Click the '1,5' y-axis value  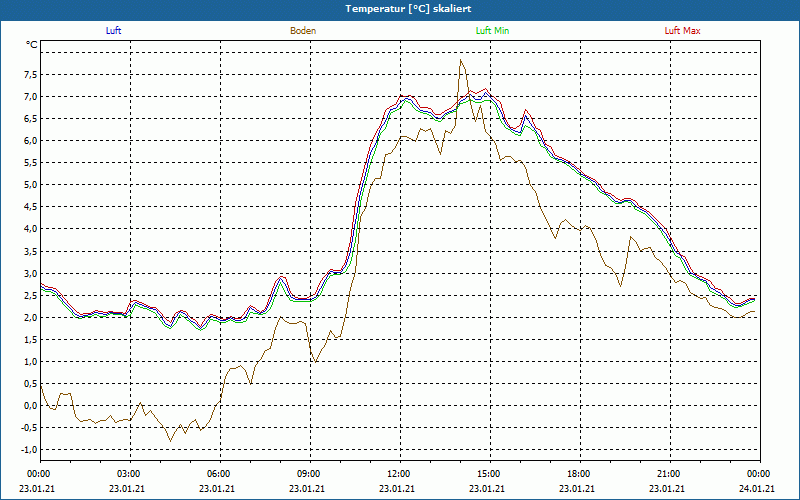click(x=30, y=340)
